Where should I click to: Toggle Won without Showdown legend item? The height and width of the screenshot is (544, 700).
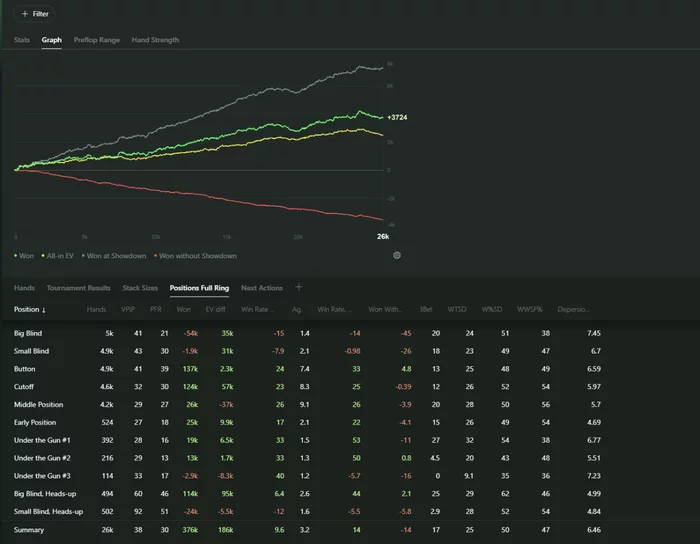click(x=196, y=255)
